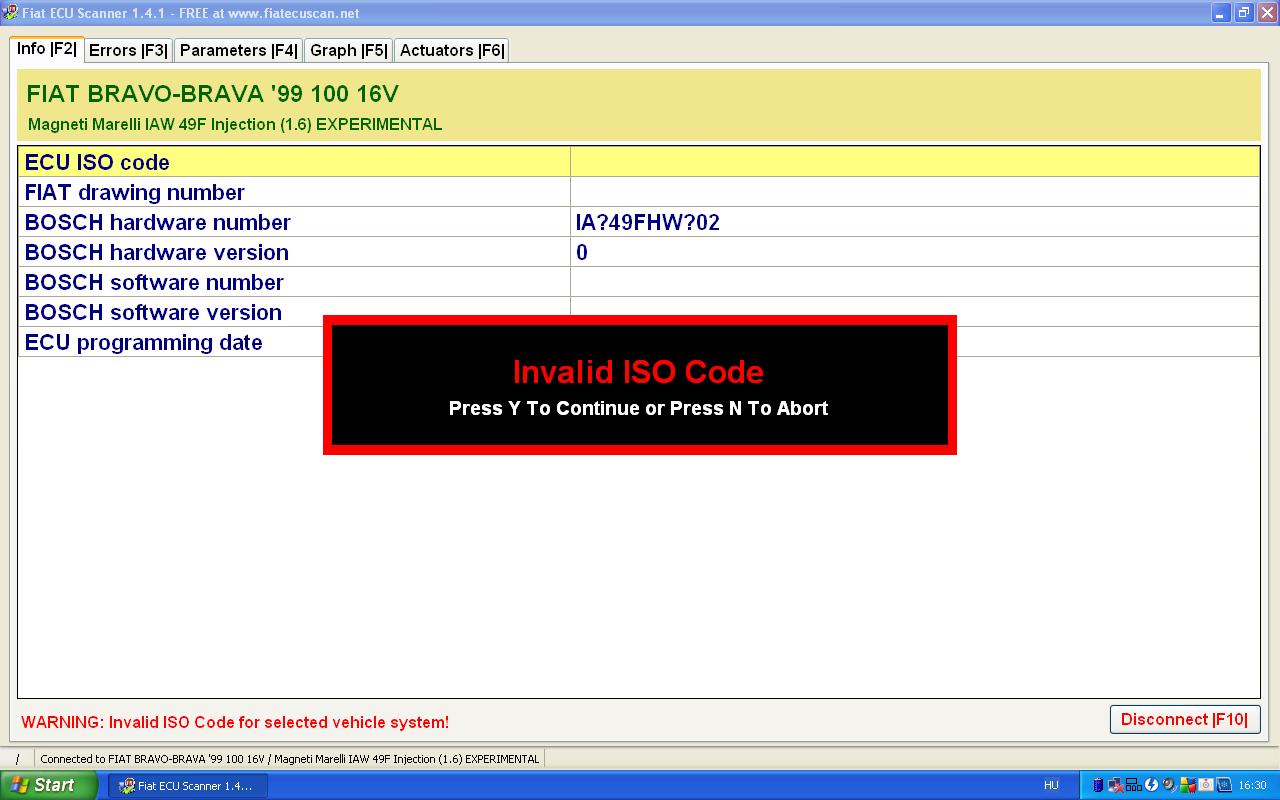Select the ECU programming date row label
The height and width of the screenshot is (800, 1280).
tap(143, 342)
